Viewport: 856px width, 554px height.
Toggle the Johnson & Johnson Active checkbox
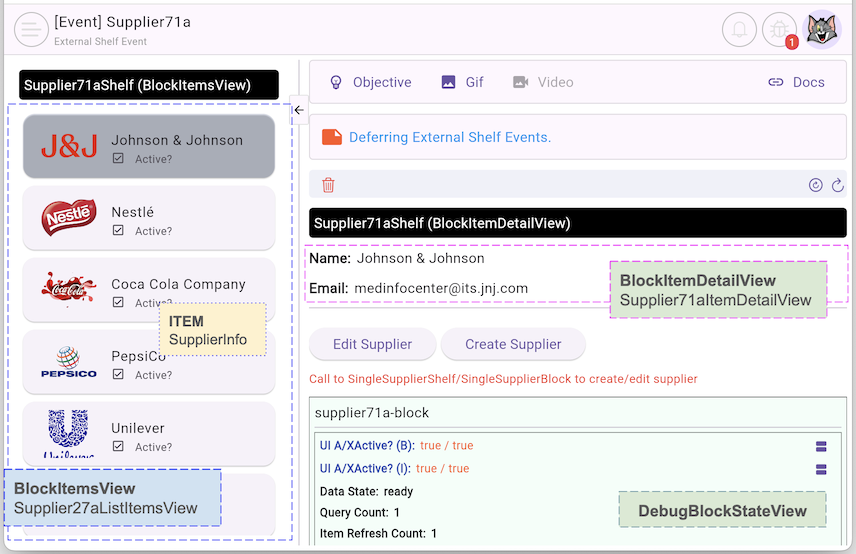click(x=119, y=159)
